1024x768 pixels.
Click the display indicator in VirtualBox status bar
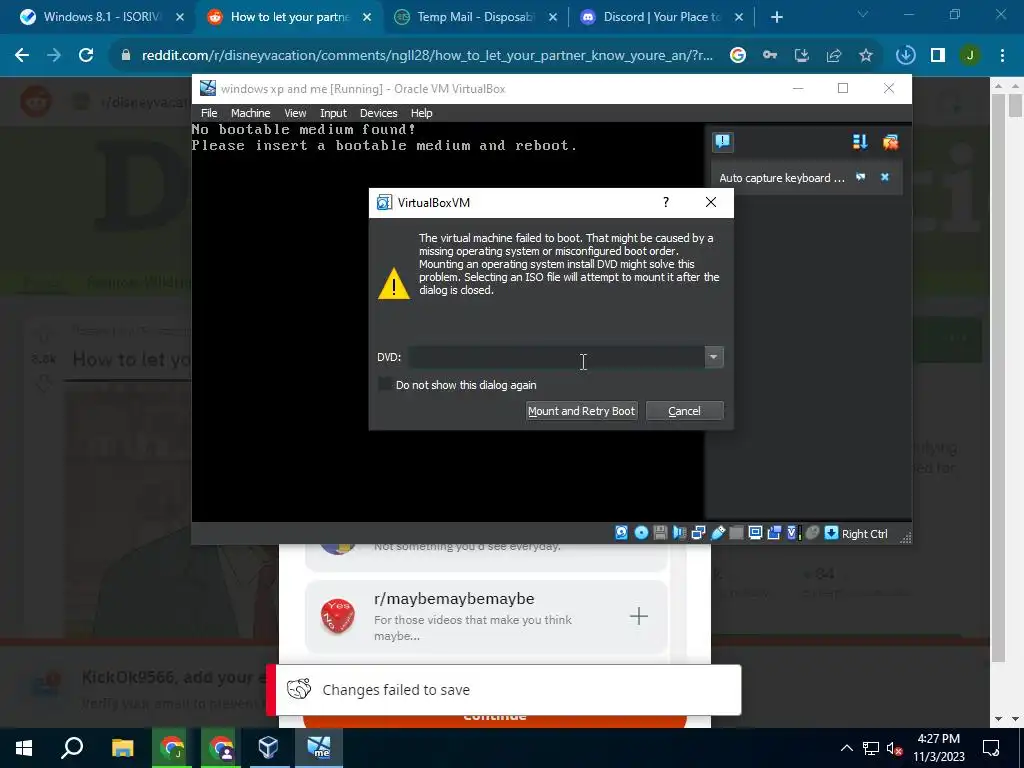coord(756,533)
